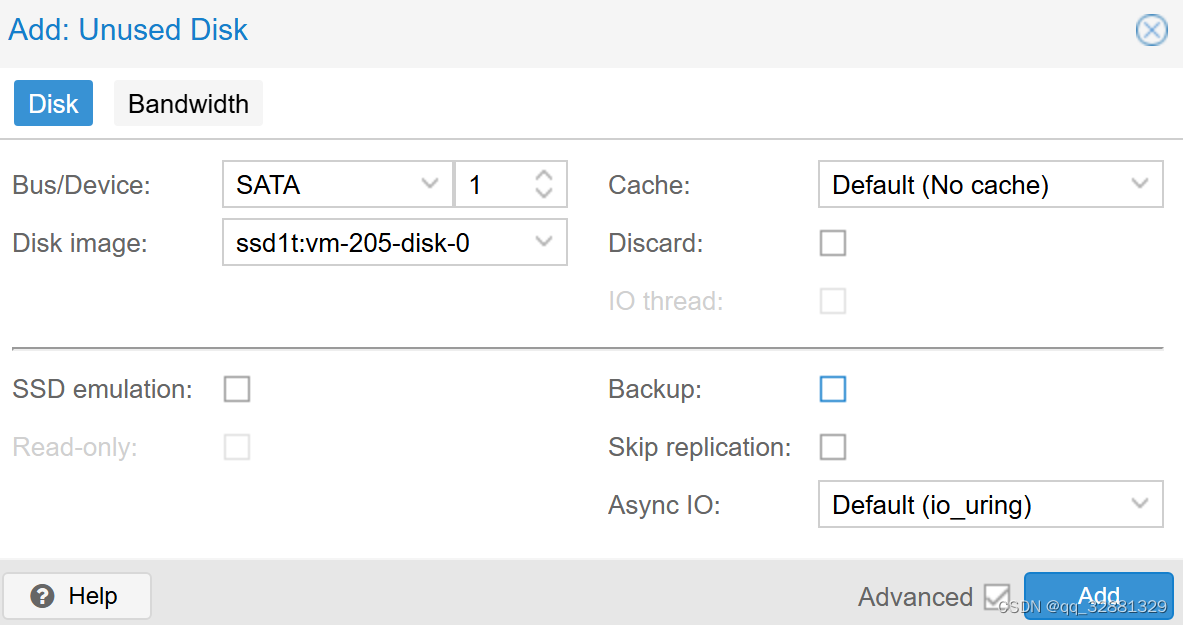Click the Help button
The width and height of the screenshot is (1183, 625).
click(x=77, y=596)
